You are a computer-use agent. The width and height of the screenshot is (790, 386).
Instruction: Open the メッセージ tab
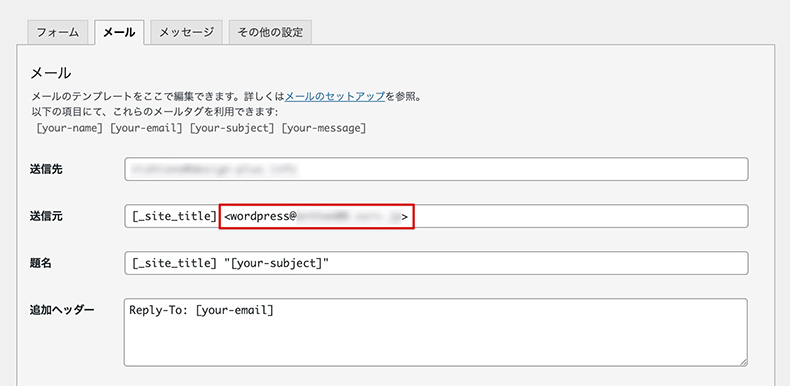pos(186,33)
